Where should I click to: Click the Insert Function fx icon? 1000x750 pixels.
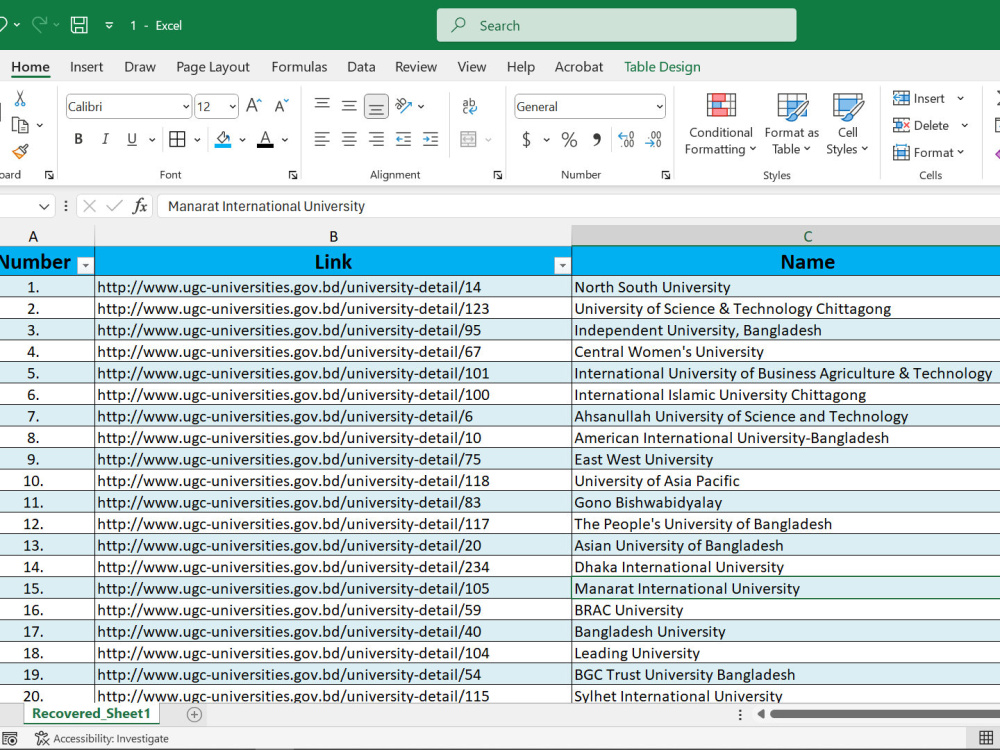(x=140, y=206)
